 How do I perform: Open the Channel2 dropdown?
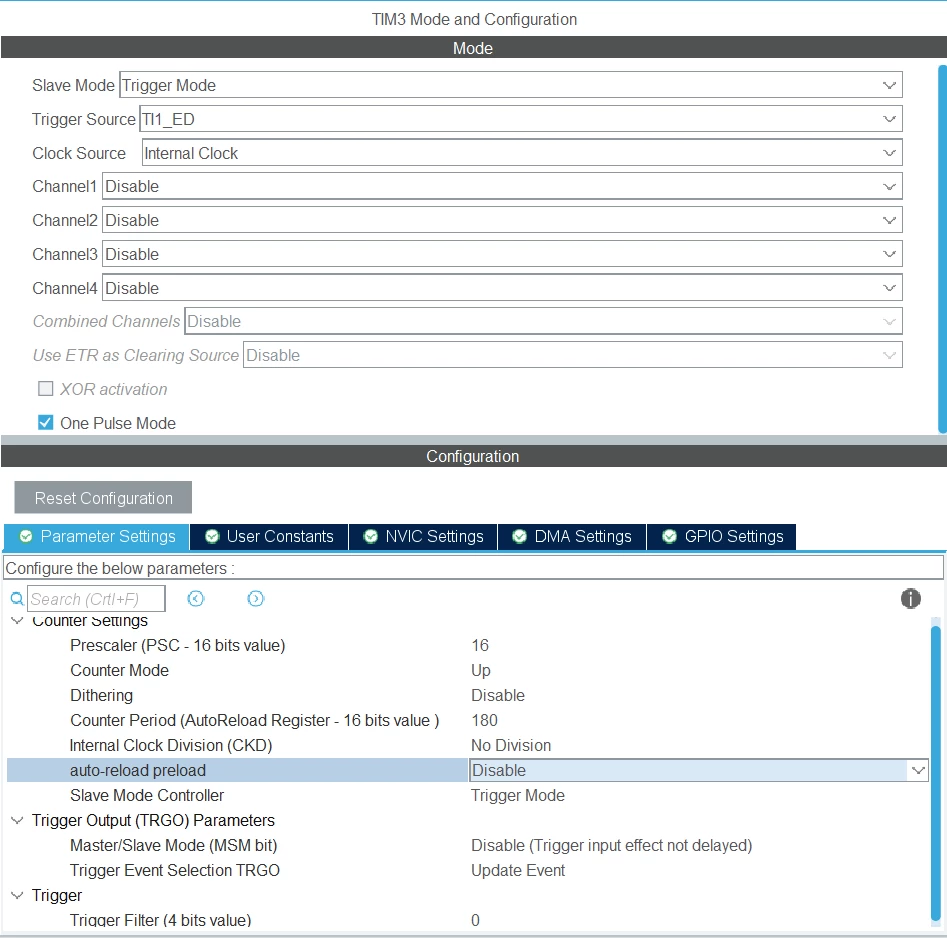coord(502,220)
